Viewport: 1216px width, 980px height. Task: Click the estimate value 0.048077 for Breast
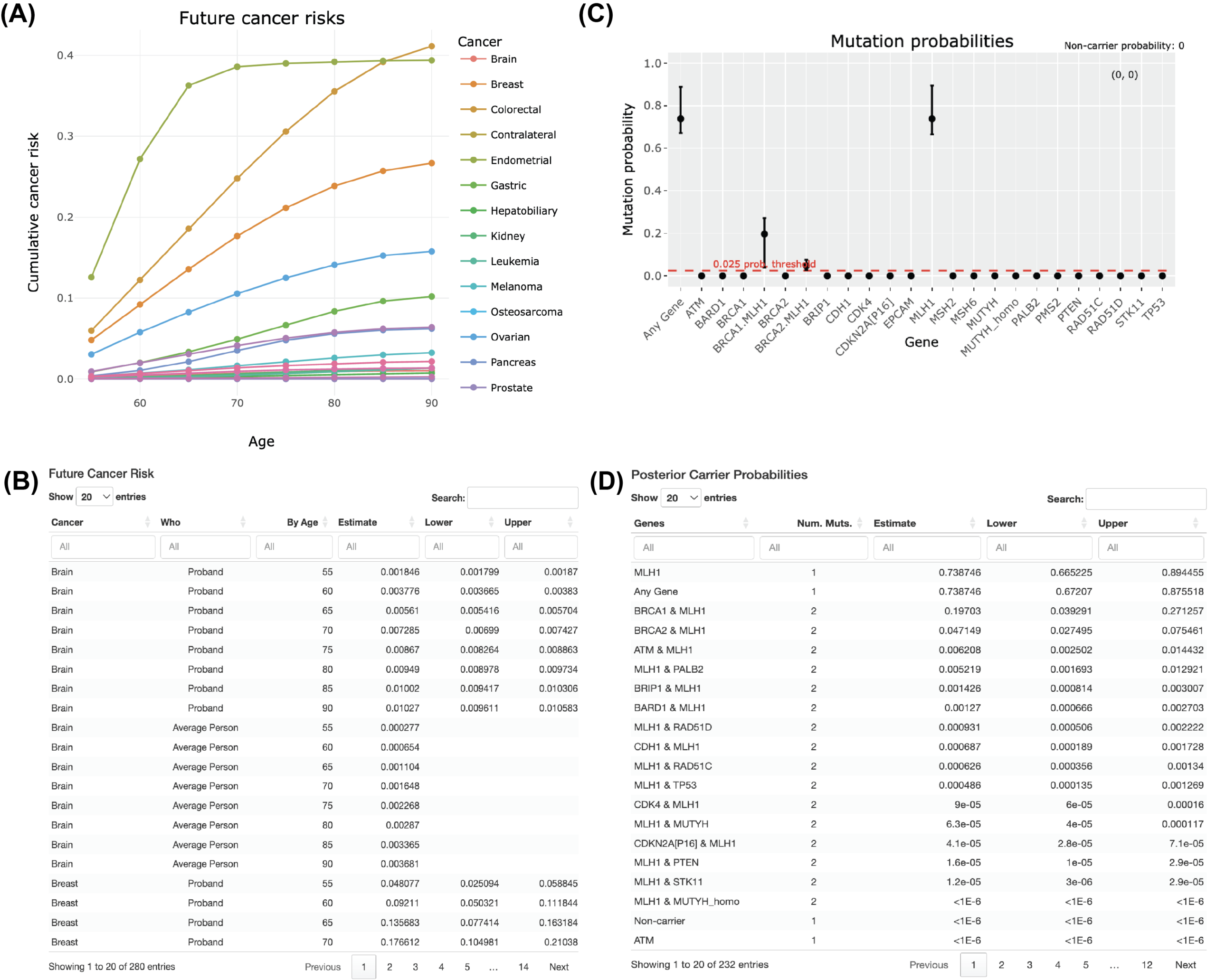400,884
